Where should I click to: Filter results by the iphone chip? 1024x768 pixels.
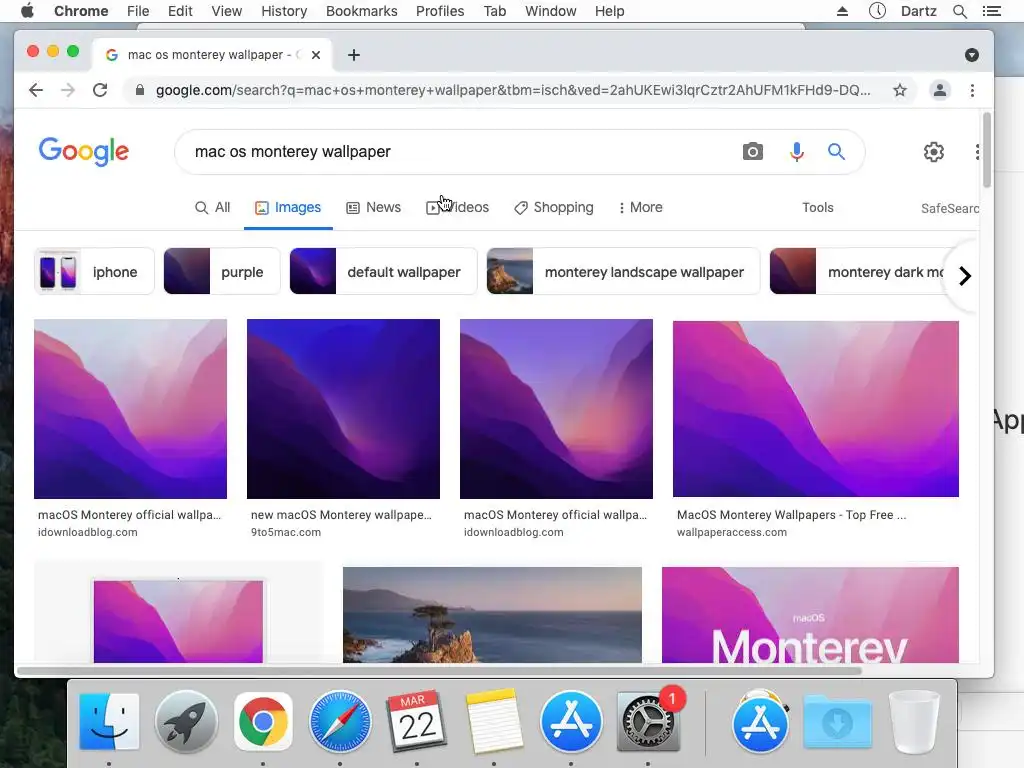[94, 272]
